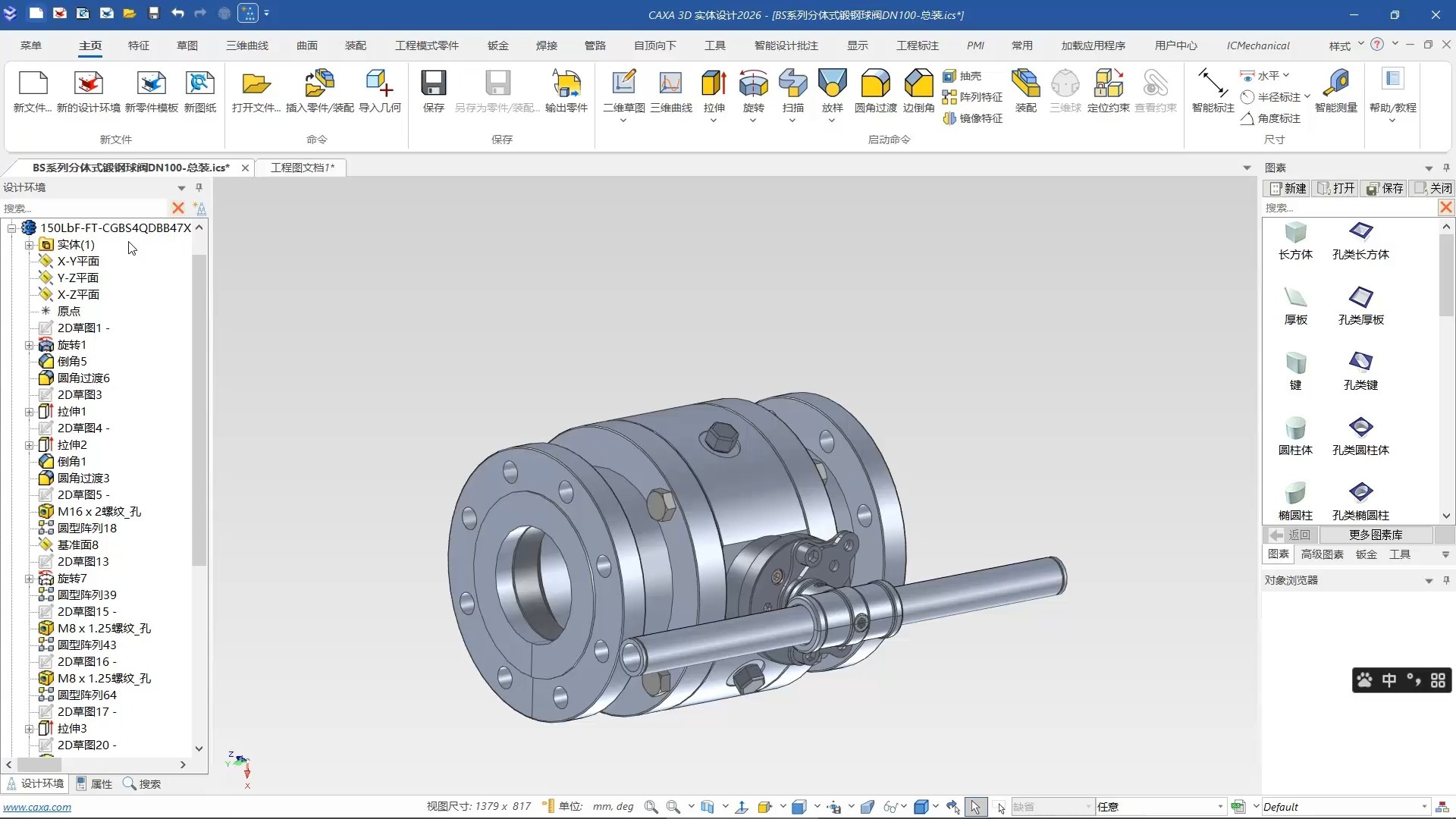The image size is (1456, 819).
Task: Click the 抽壳 shell feature button
Action: click(x=962, y=76)
